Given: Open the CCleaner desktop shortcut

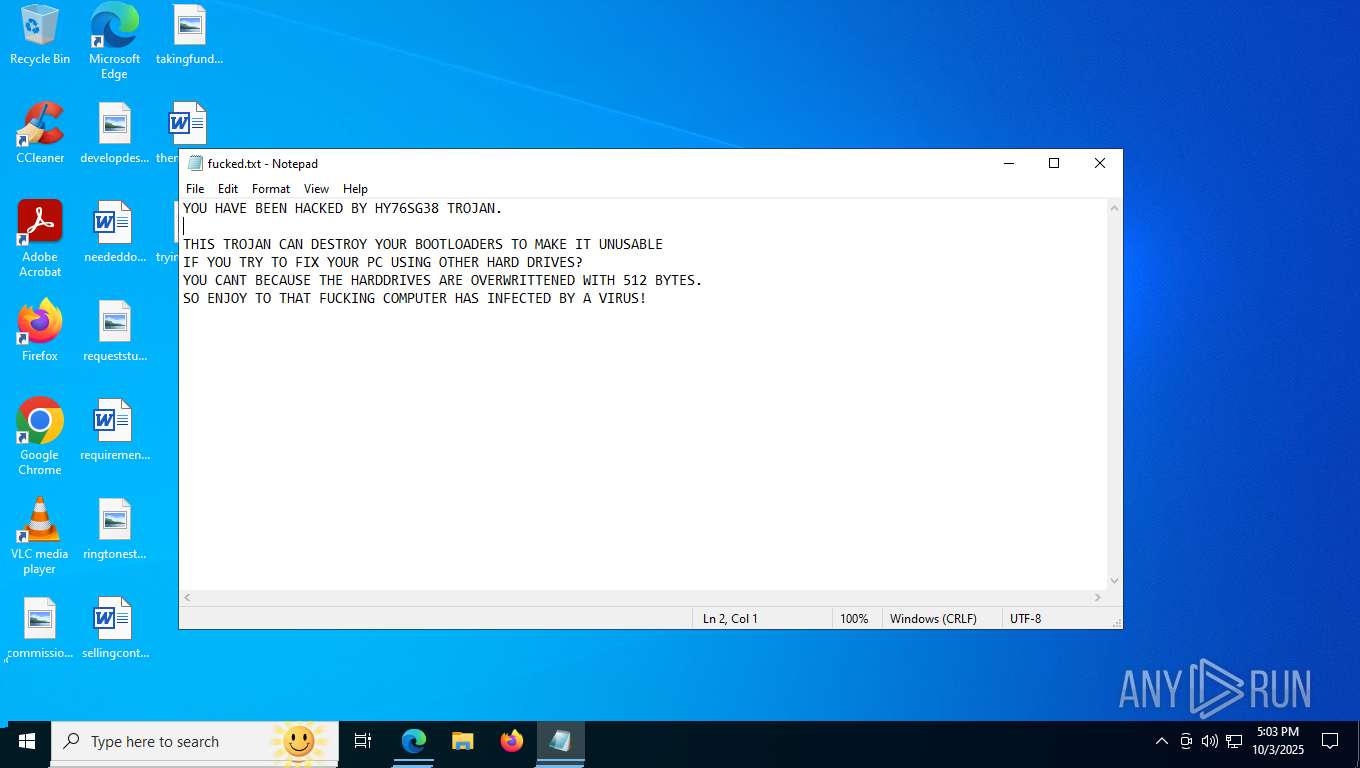Looking at the screenshot, I should 40,133.
